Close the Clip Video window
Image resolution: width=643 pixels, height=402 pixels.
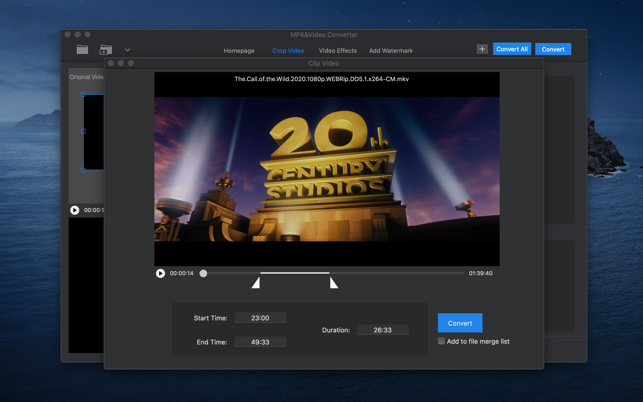coord(111,63)
